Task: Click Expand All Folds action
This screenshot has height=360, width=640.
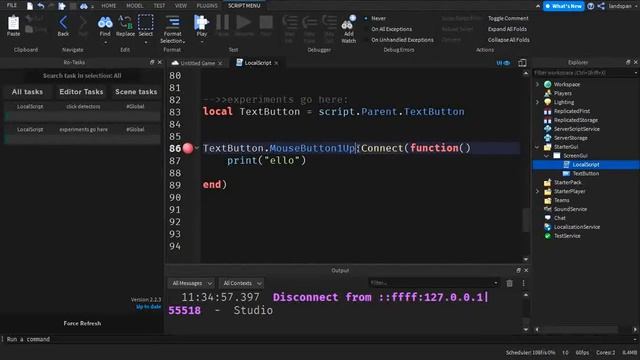Action: (507, 29)
